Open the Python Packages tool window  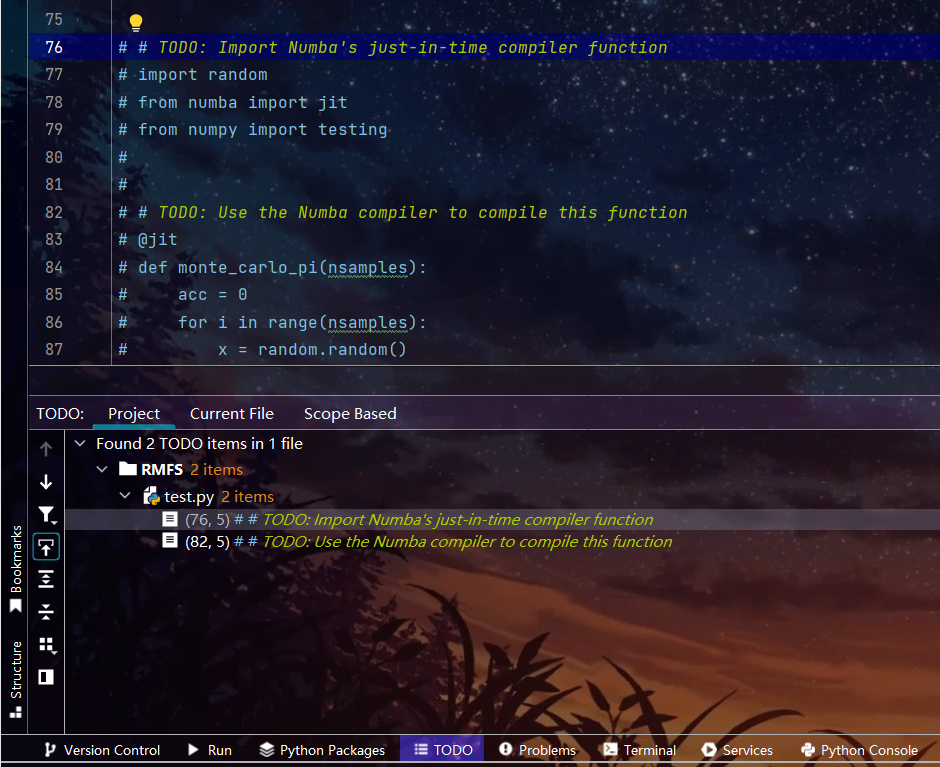click(321, 750)
